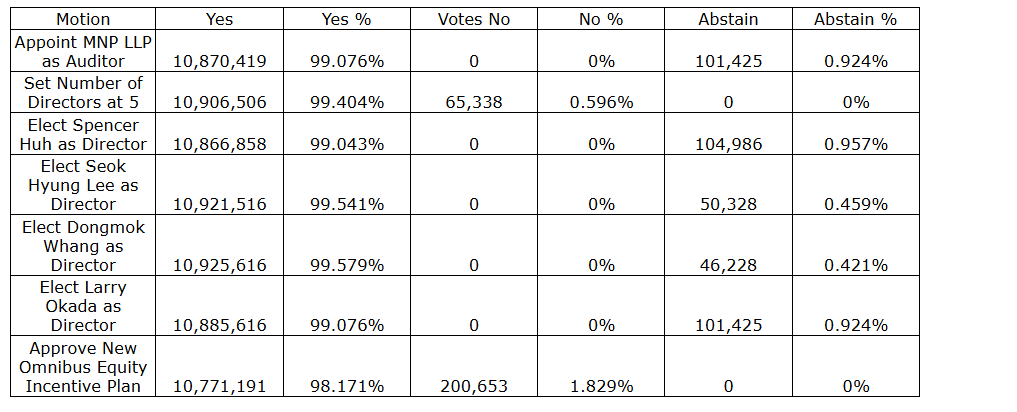
Task: Select the Yes % column header
Action: tap(346, 19)
